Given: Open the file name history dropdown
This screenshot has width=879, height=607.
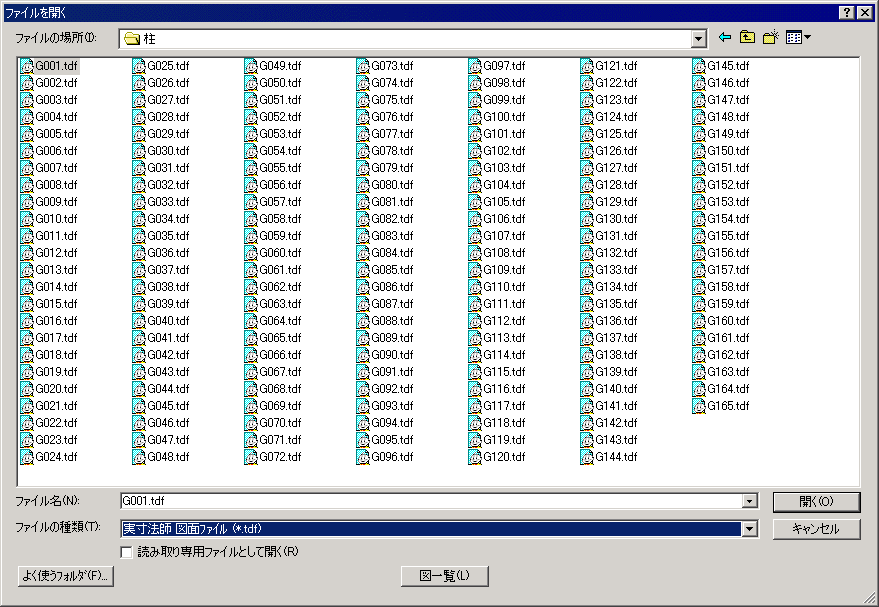Looking at the screenshot, I should point(749,501).
